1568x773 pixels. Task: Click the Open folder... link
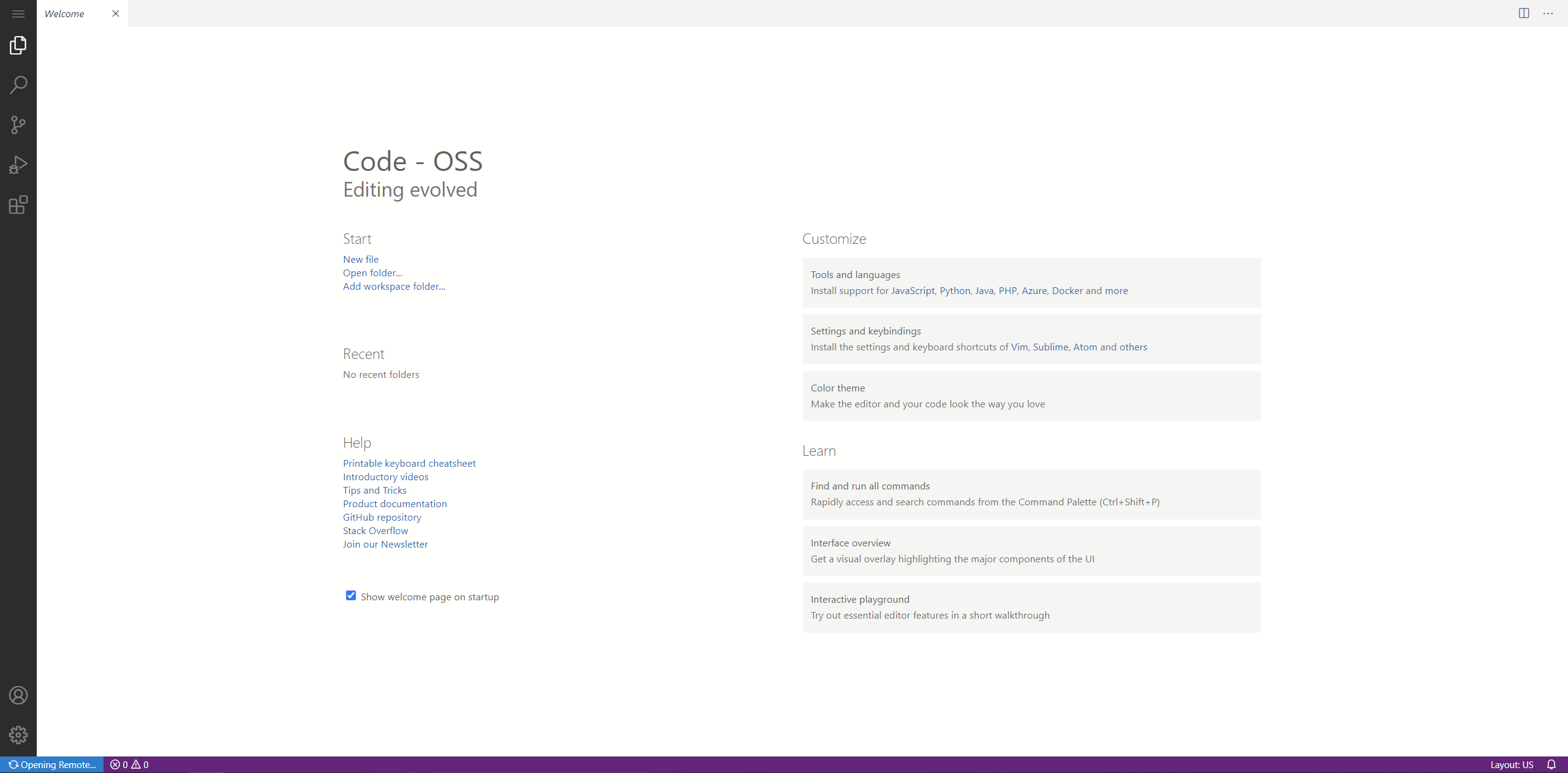(372, 273)
